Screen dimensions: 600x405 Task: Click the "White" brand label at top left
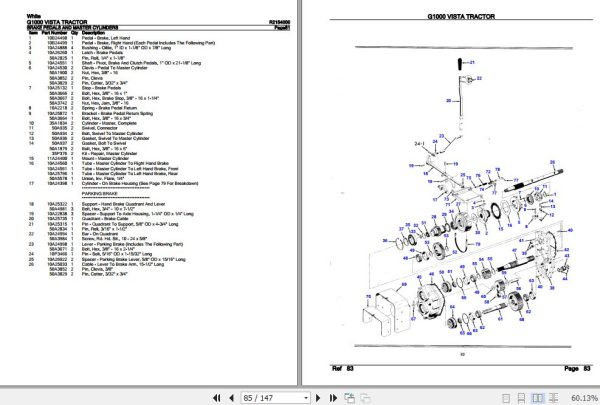[x=34, y=16]
